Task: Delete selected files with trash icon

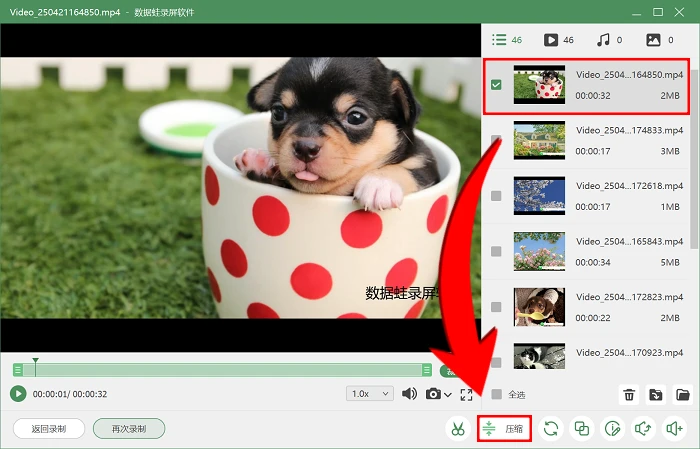Action: click(x=629, y=395)
